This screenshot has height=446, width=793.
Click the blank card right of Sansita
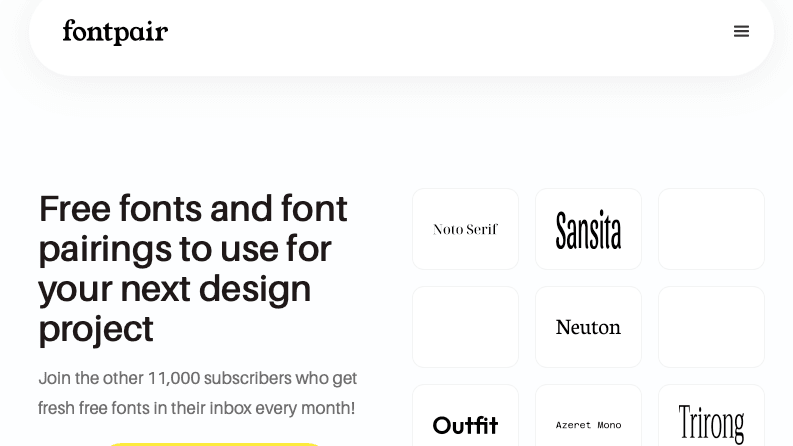pyautogui.click(x=711, y=229)
